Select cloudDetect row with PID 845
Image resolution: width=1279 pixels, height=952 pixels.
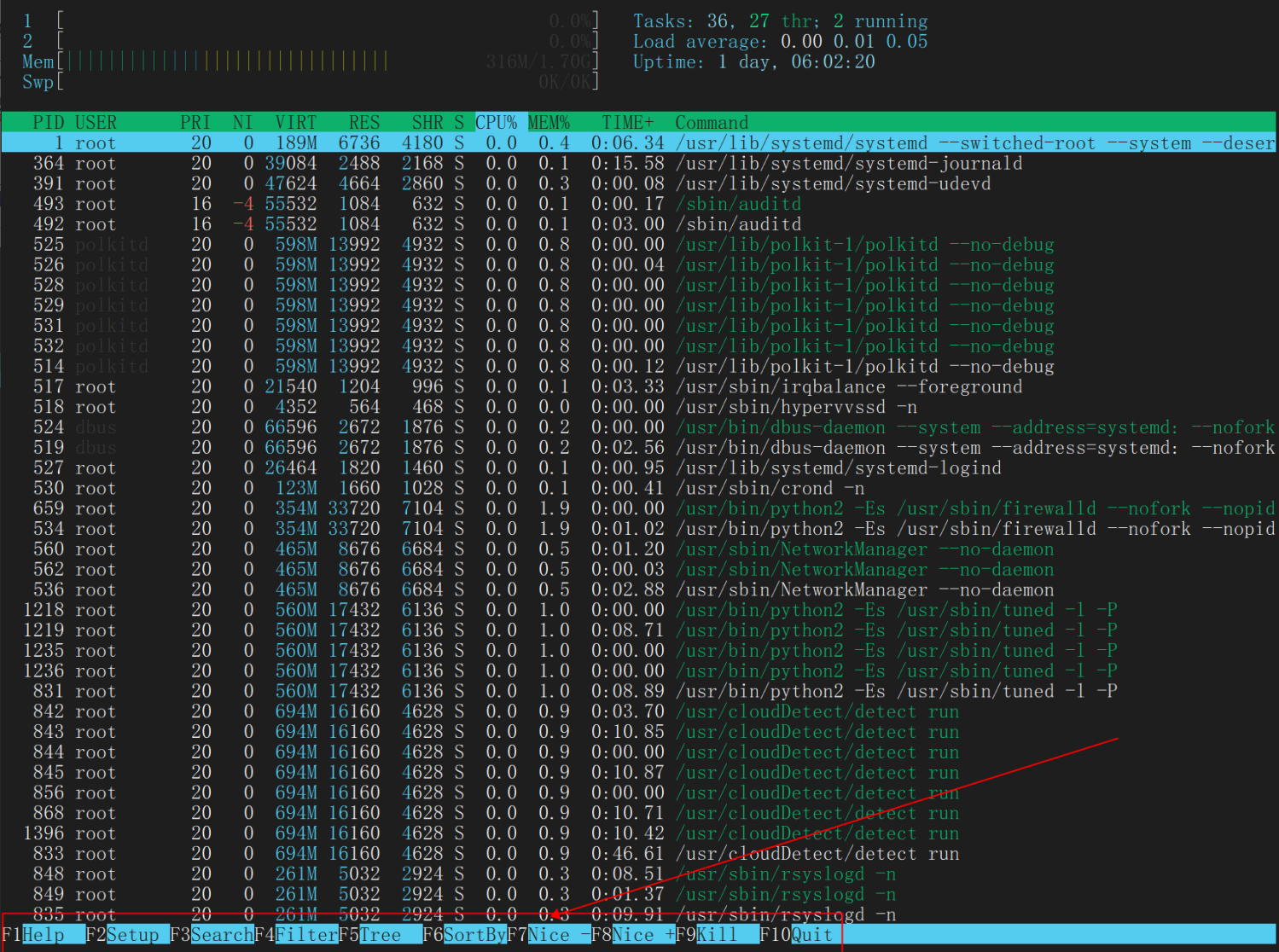639,773
